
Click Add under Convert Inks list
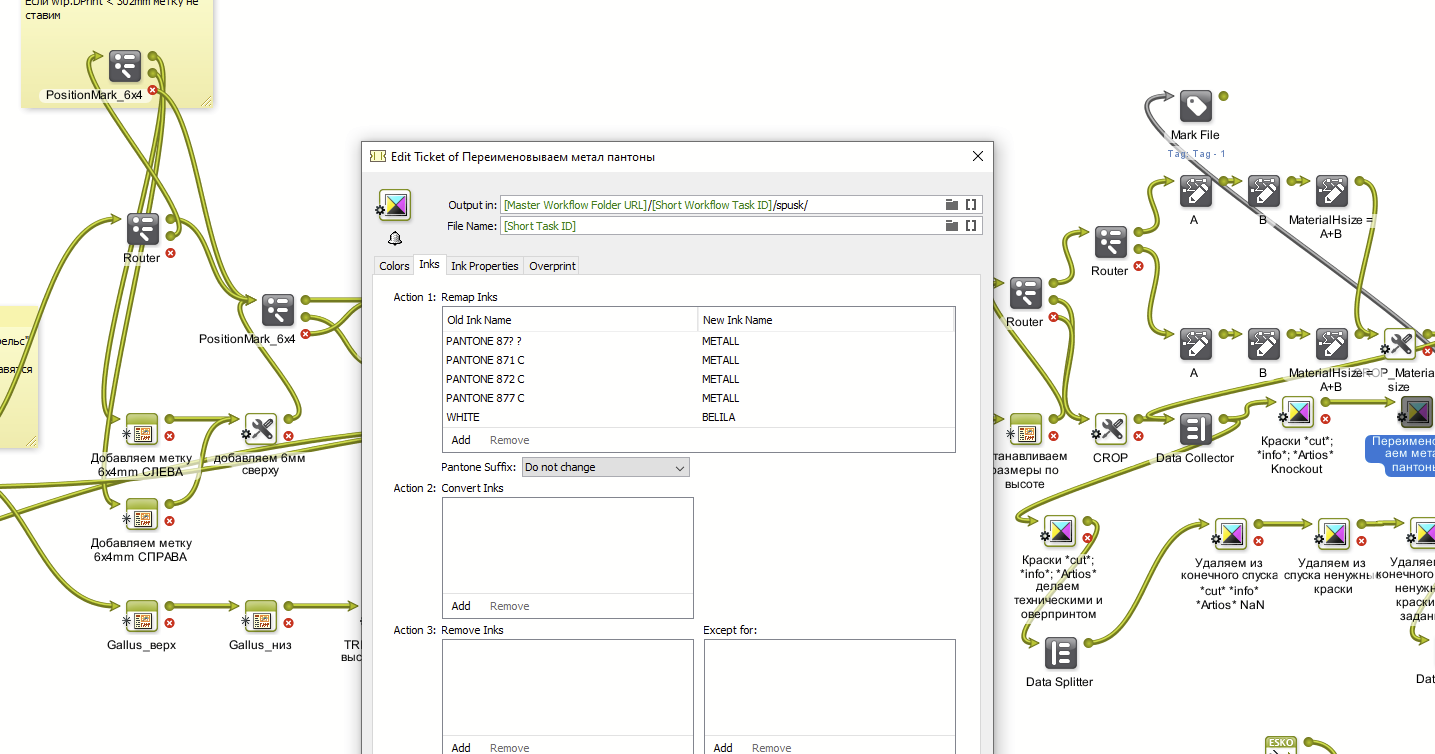[x=461, y=606]
